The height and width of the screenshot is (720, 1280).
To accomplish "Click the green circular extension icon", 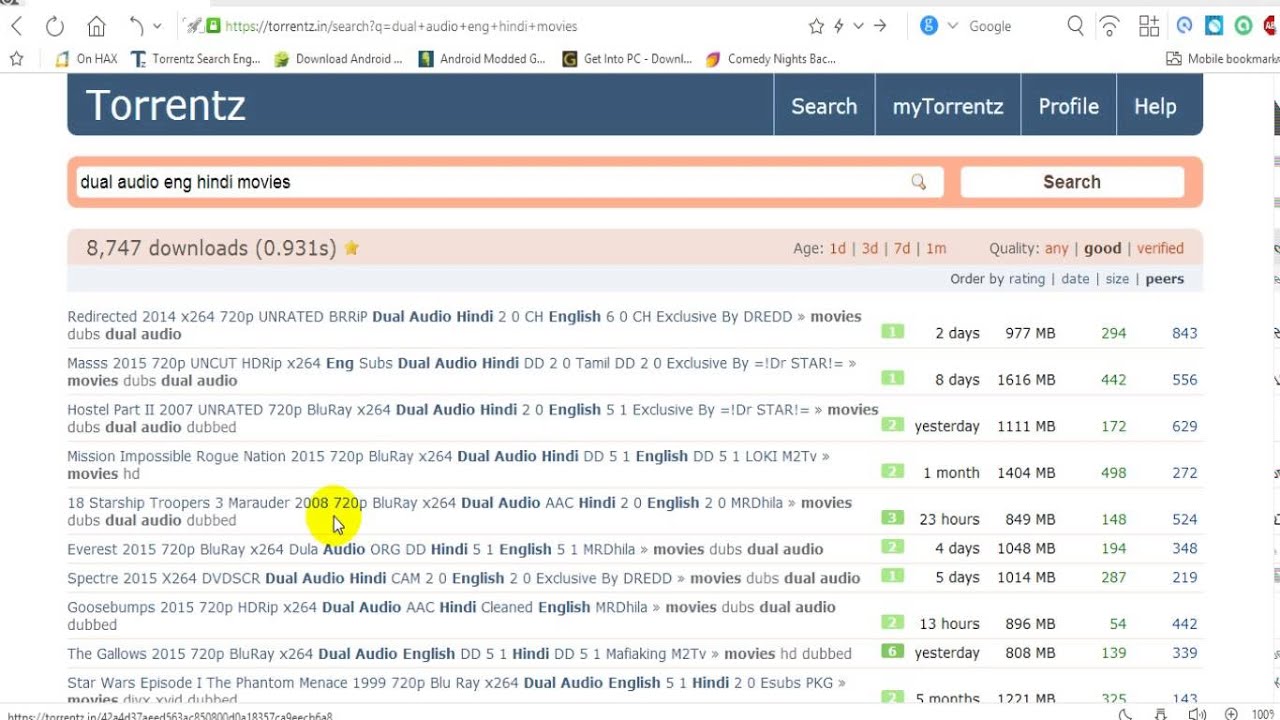I will tap(1243, 26).
